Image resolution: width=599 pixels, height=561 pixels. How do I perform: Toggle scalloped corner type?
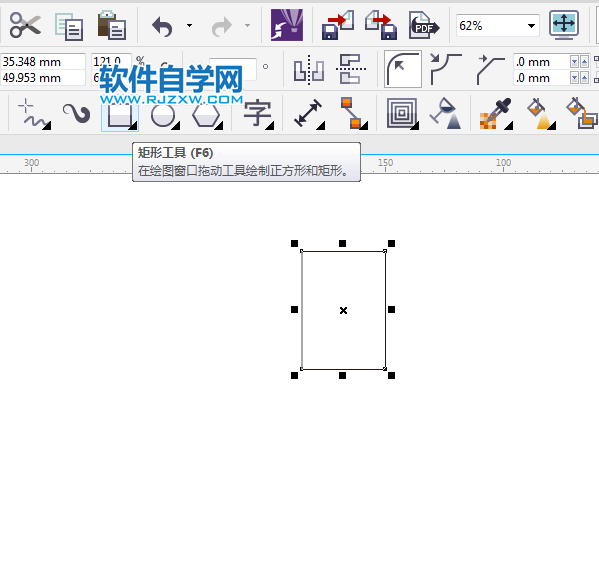click(446, 69)
